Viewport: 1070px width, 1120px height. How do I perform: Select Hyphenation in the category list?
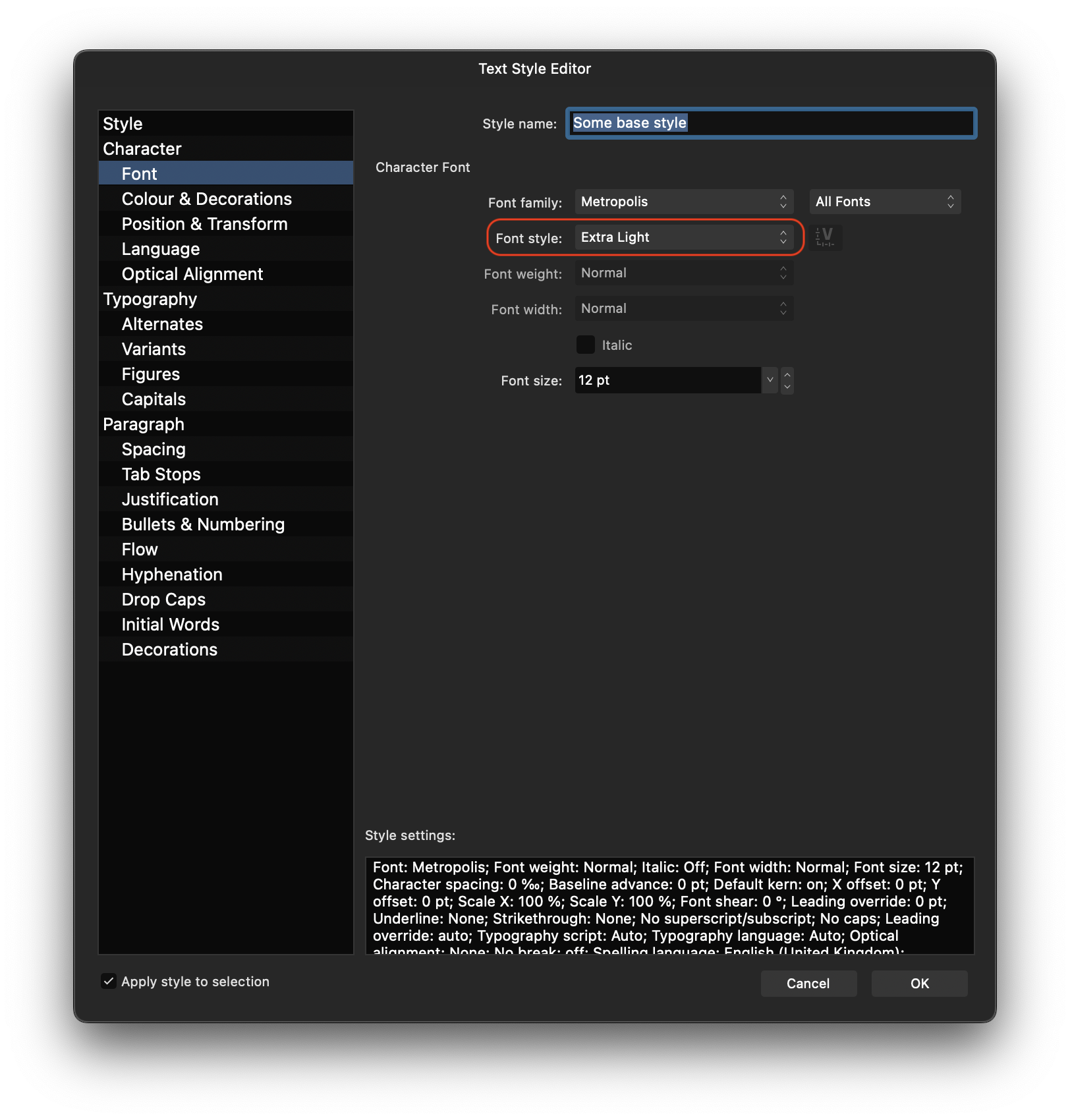pos(172,574)
